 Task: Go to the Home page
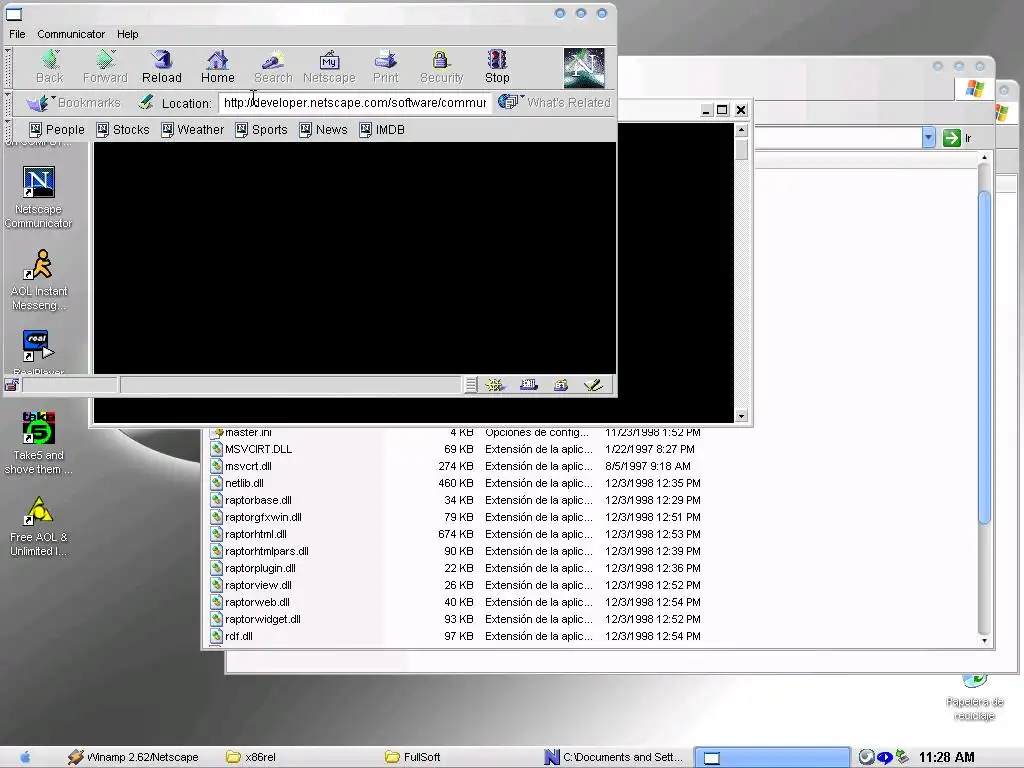click(217, 68)
